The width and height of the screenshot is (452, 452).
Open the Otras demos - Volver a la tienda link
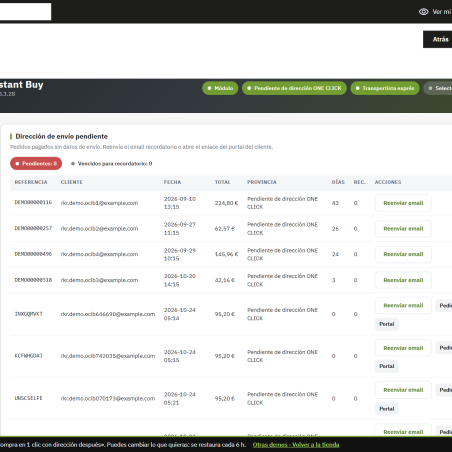(296, 445)
